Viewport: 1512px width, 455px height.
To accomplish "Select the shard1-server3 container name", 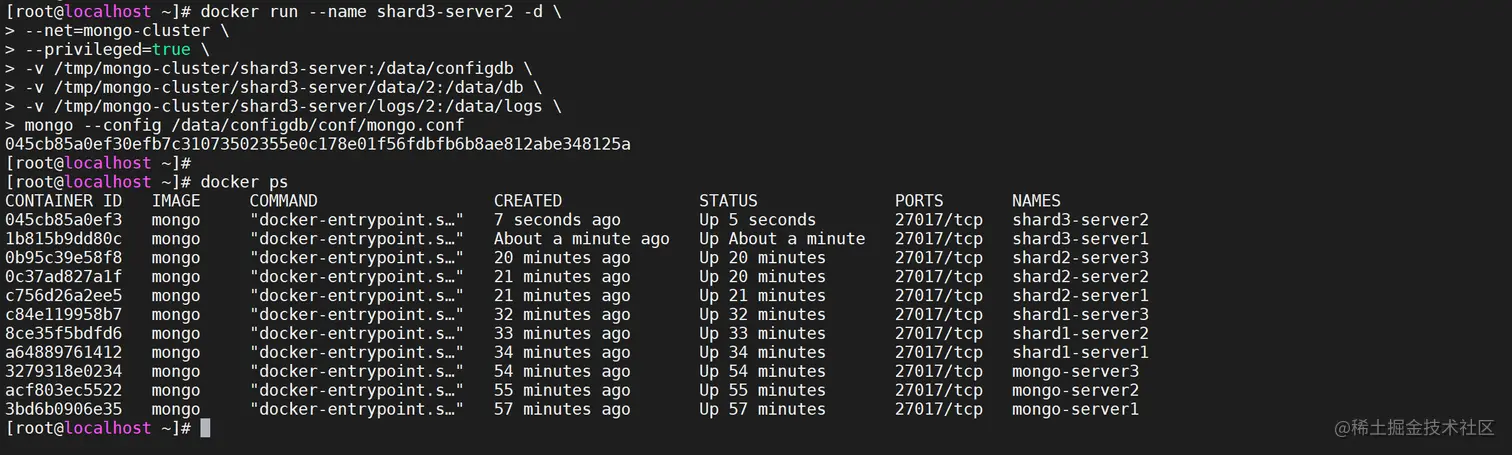I will (x=1080, y=315).
